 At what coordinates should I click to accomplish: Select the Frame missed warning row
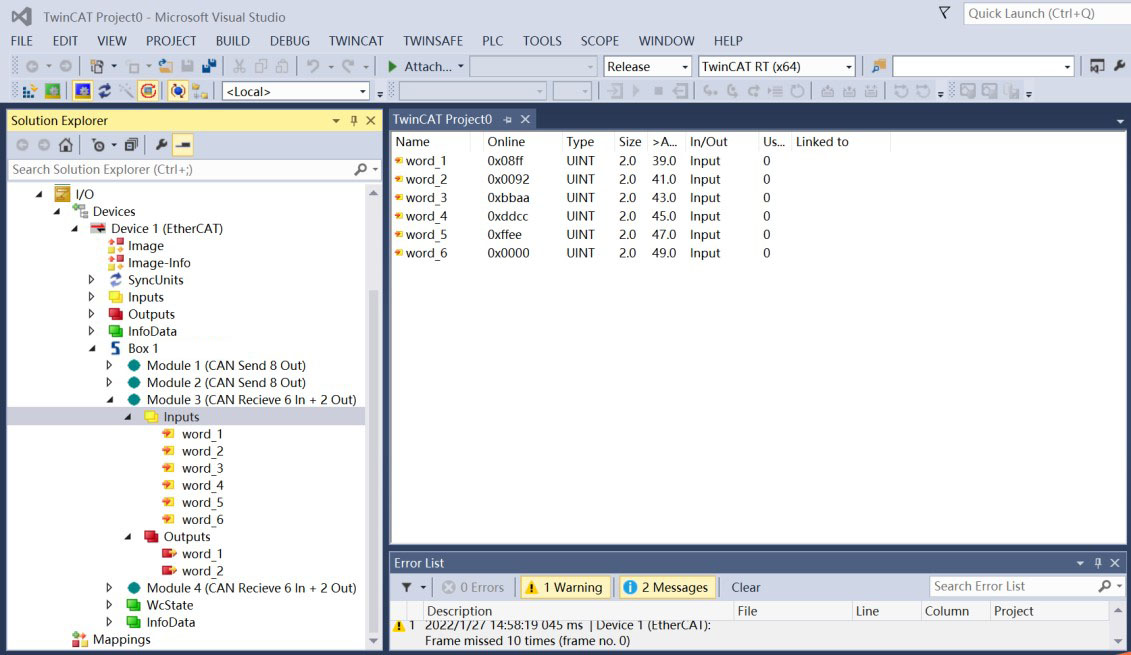pyautogui.click(x=568, y=633)
